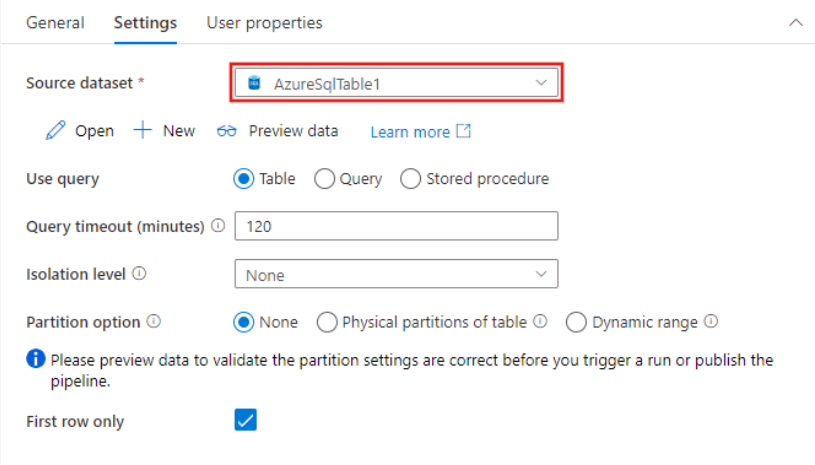The width and height of the screenshot is (815, 465).
Task: Switch to the User properties tab
Action: 265,23
